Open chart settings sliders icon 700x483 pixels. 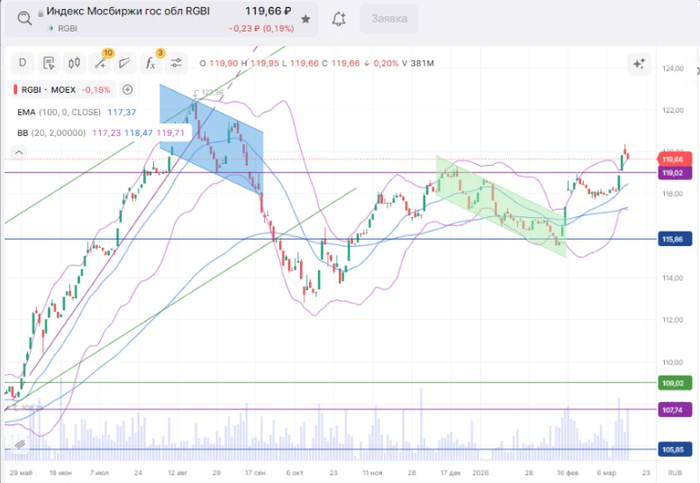[x=176, y=63]
